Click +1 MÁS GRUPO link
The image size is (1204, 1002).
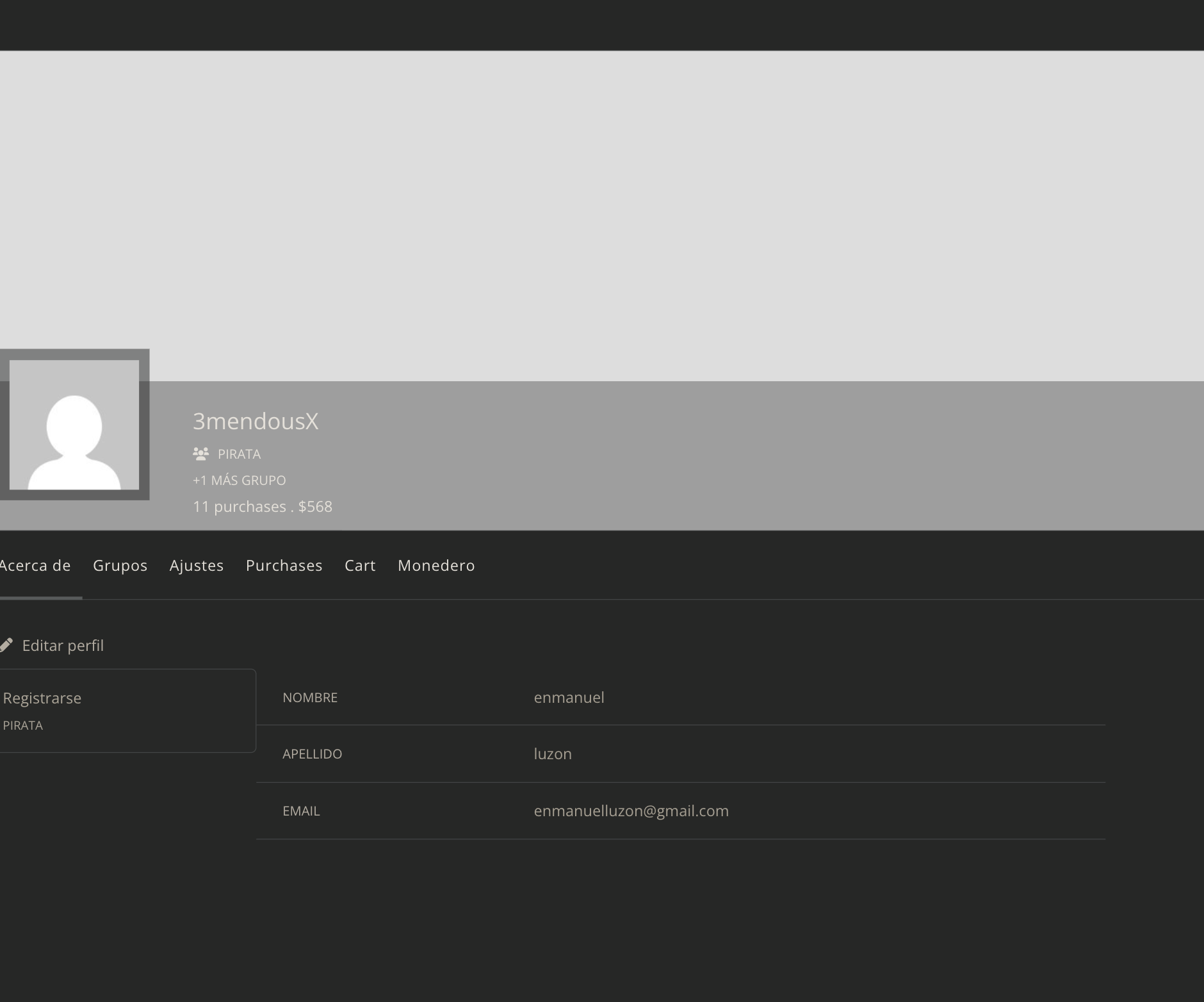coord(240,480)
